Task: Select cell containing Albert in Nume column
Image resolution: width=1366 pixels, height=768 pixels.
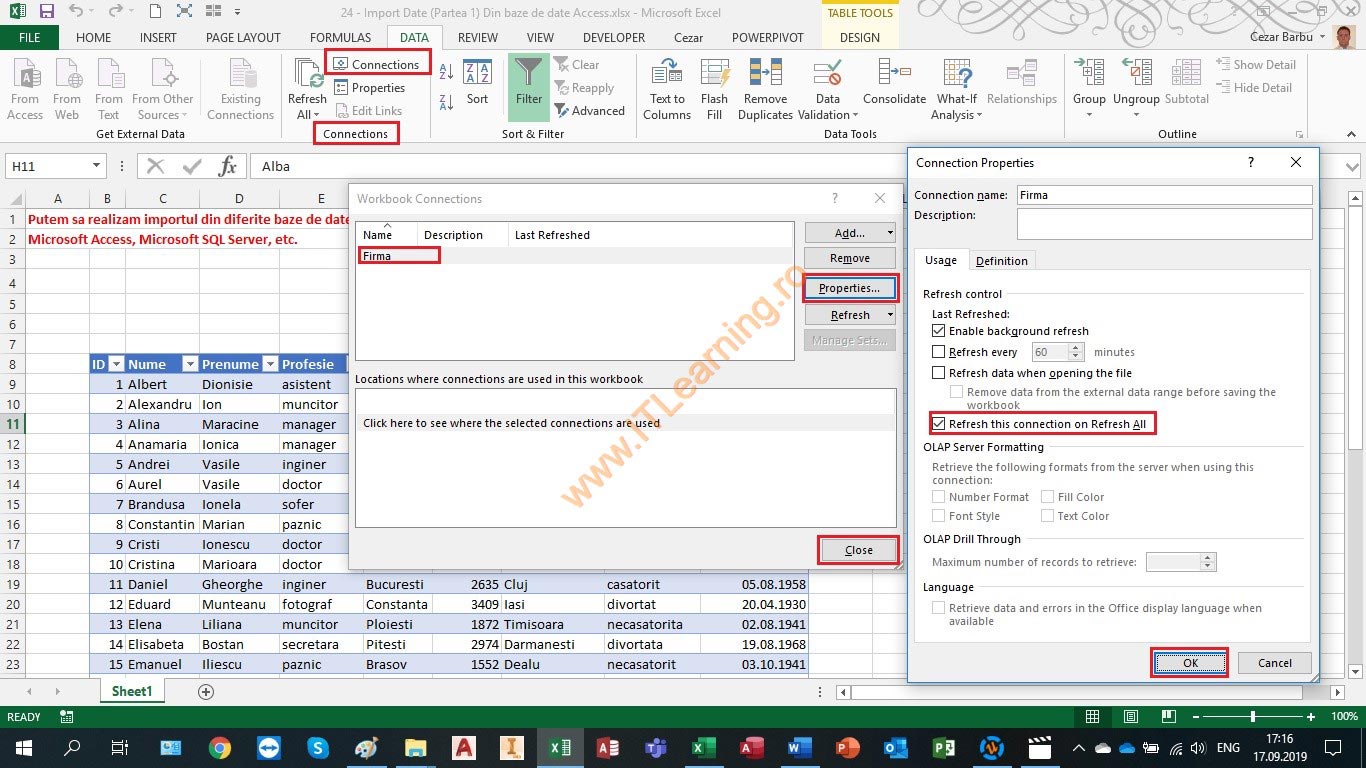Action: coord(160,384)
